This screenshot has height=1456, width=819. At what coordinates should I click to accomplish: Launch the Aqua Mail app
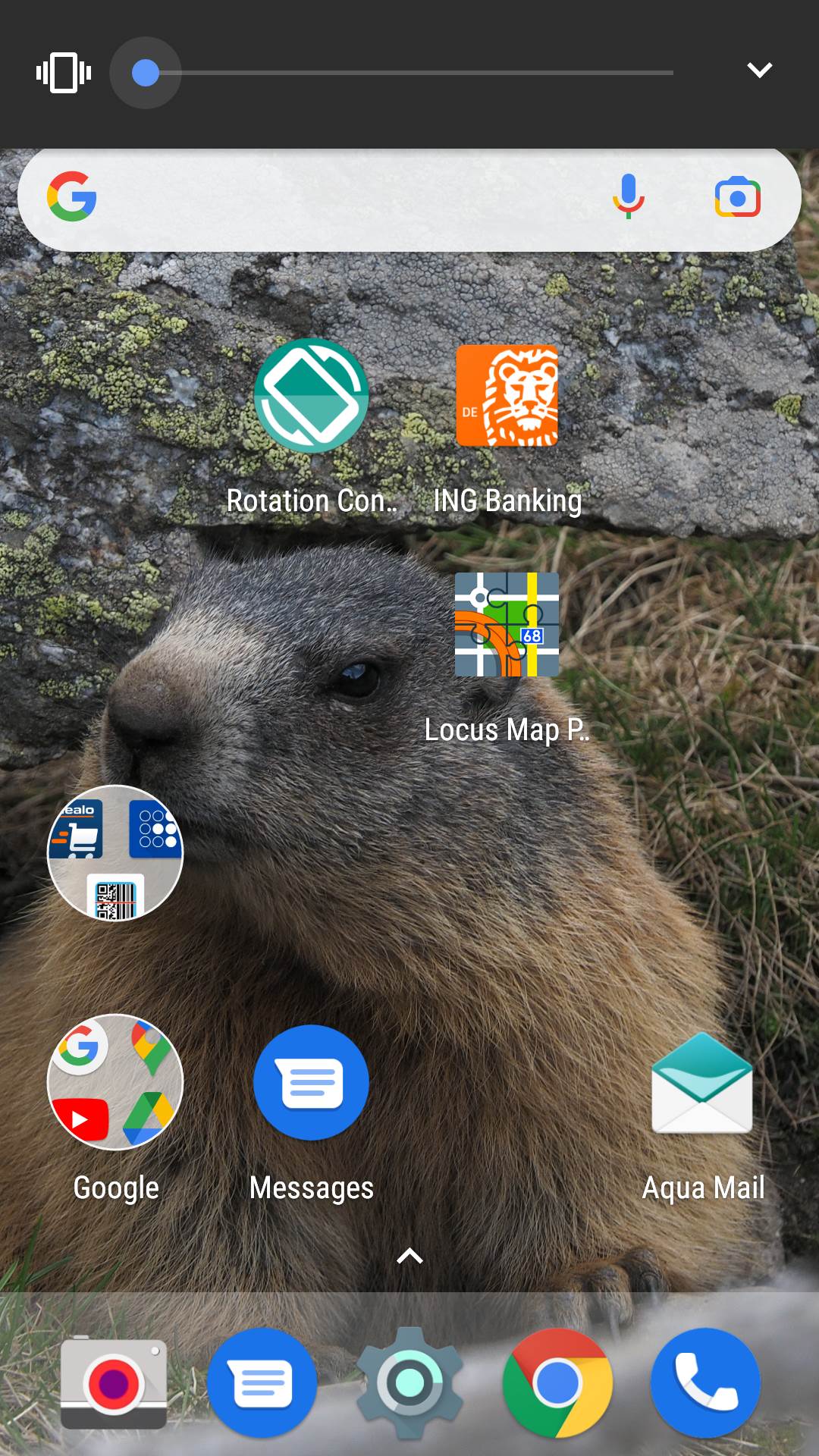click(702, 1082)
